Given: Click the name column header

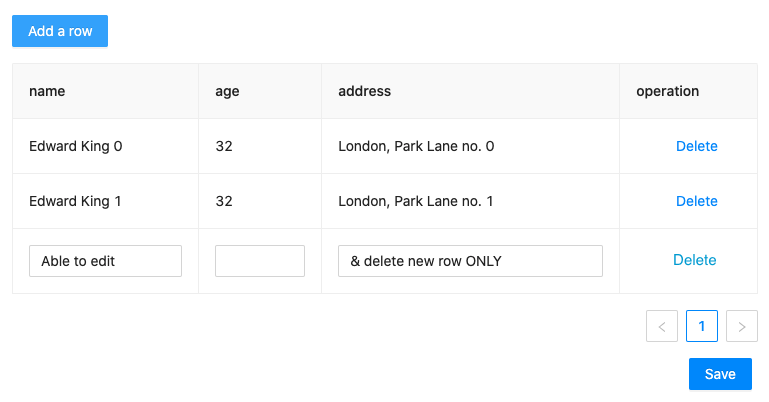Looking at the screenshot, I should pos(47,91).
